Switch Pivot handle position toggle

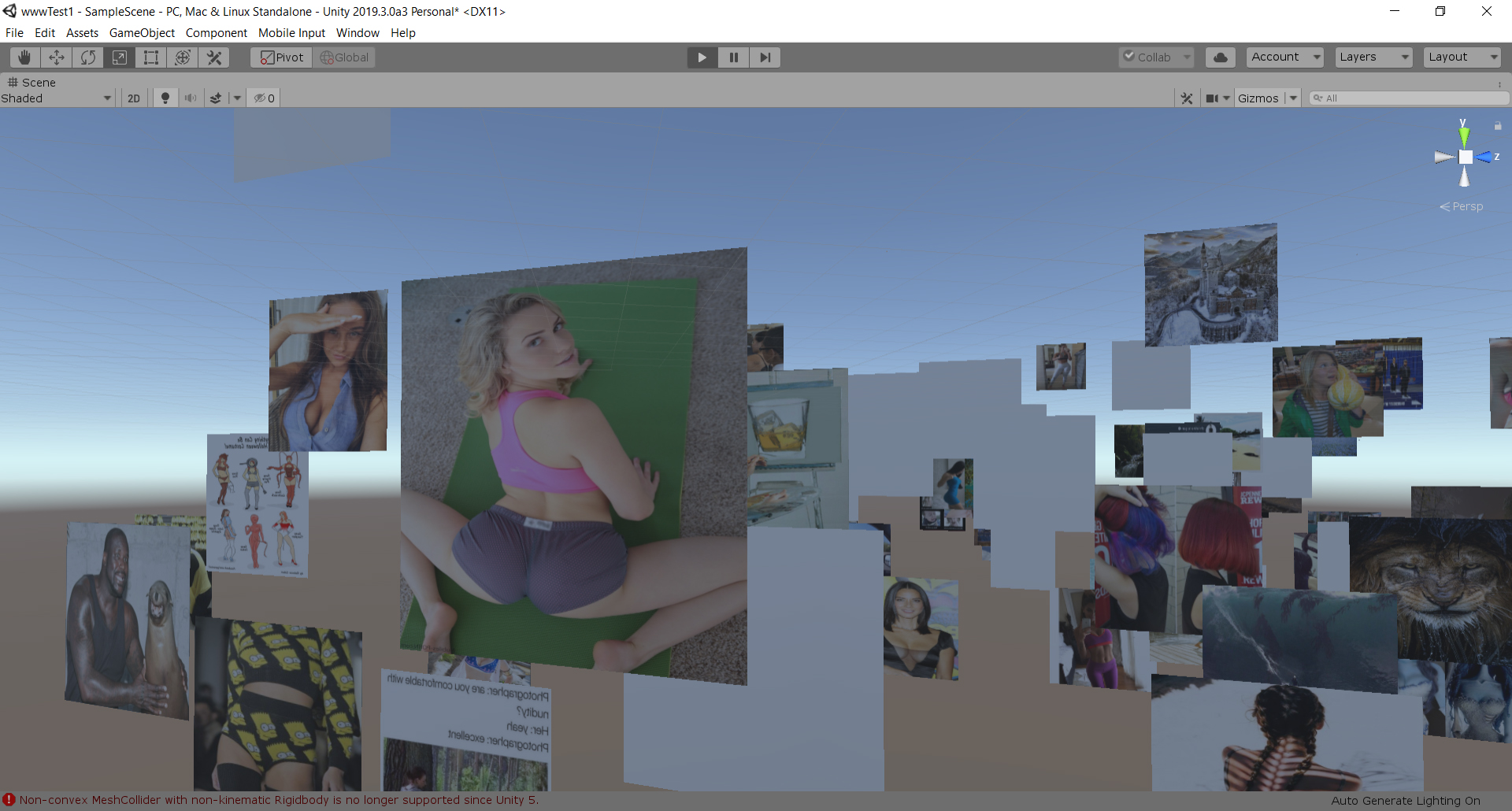pyautogui.click(x=282, y=57)
